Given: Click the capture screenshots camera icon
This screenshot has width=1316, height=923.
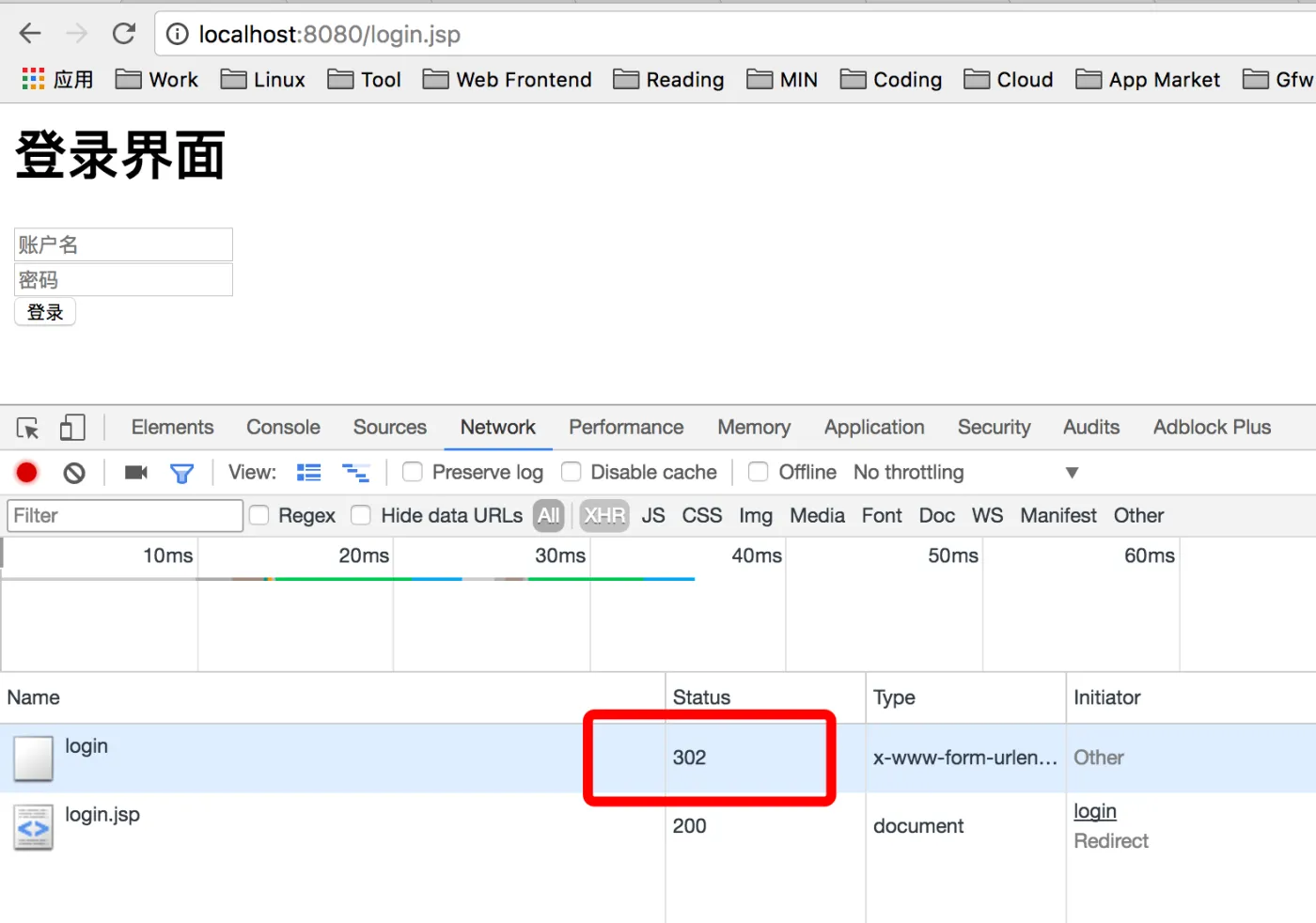Looking at the screenshot, I should [x=136, y=473].
